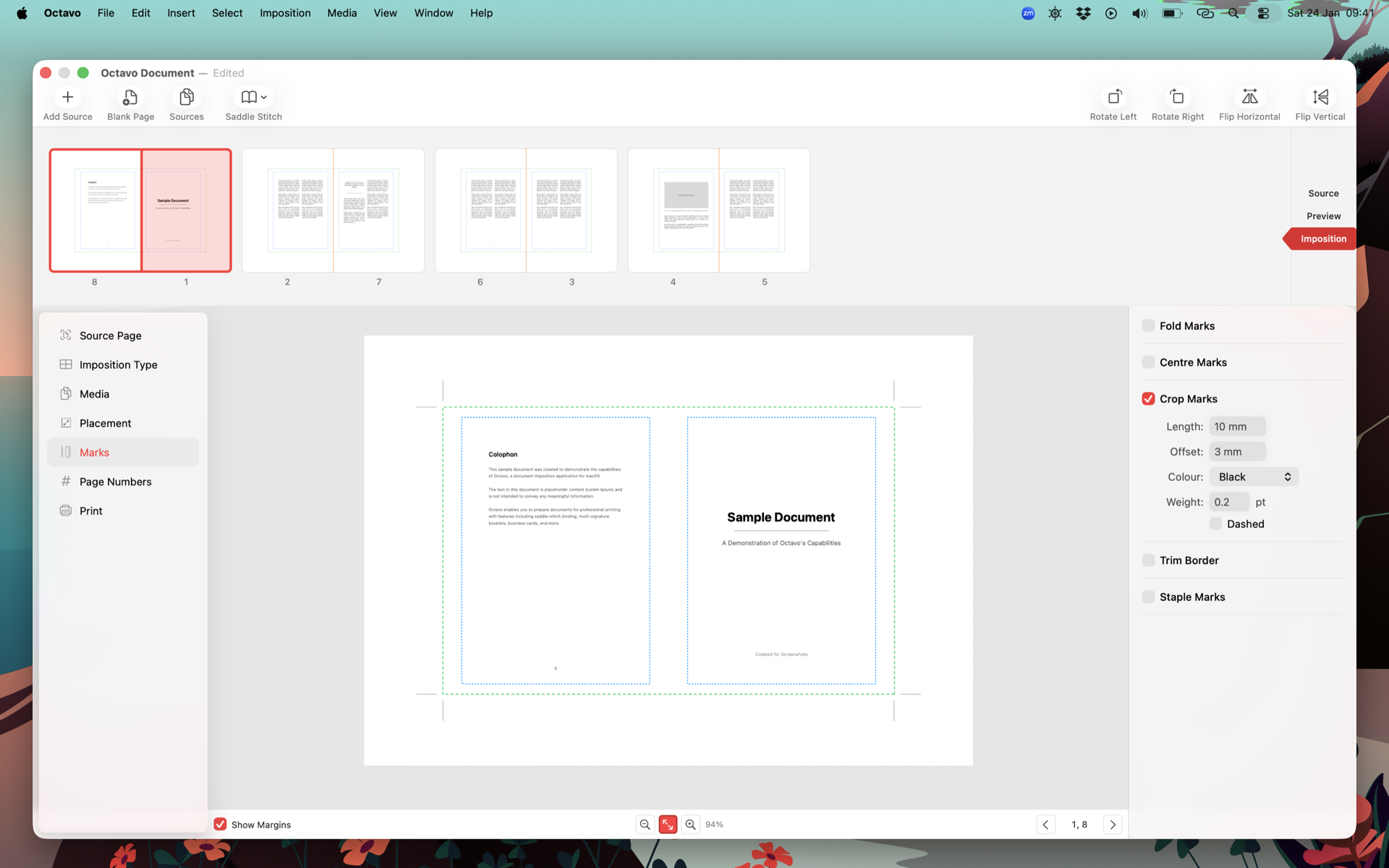The width and height of the screenshot is (1389, 868).
Task: Select Page Numbers in the sidebar
Action: [x=115, y=482]
